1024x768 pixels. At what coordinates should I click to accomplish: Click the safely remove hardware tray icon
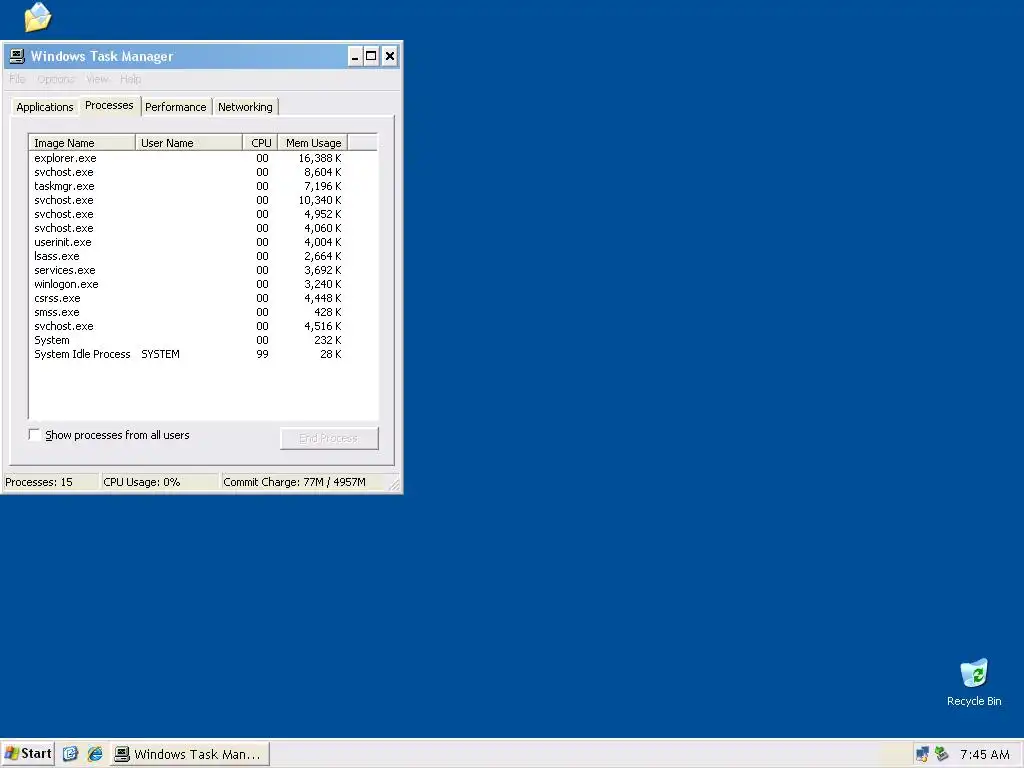941,754
